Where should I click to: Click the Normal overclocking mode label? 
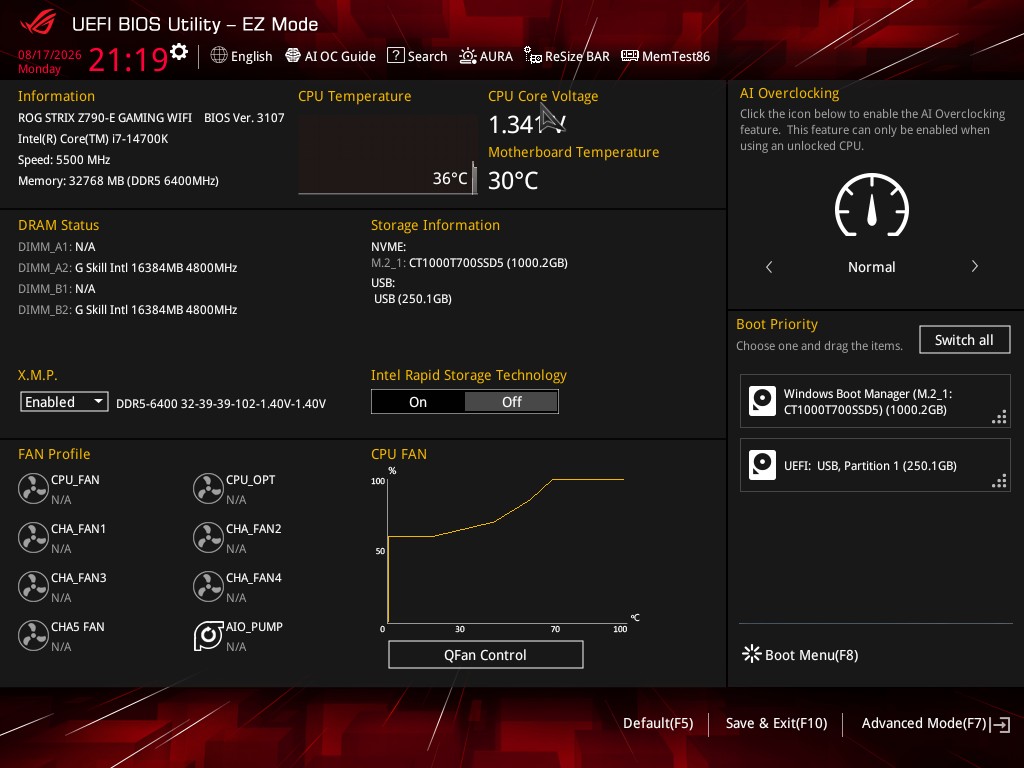click(871, 267)
